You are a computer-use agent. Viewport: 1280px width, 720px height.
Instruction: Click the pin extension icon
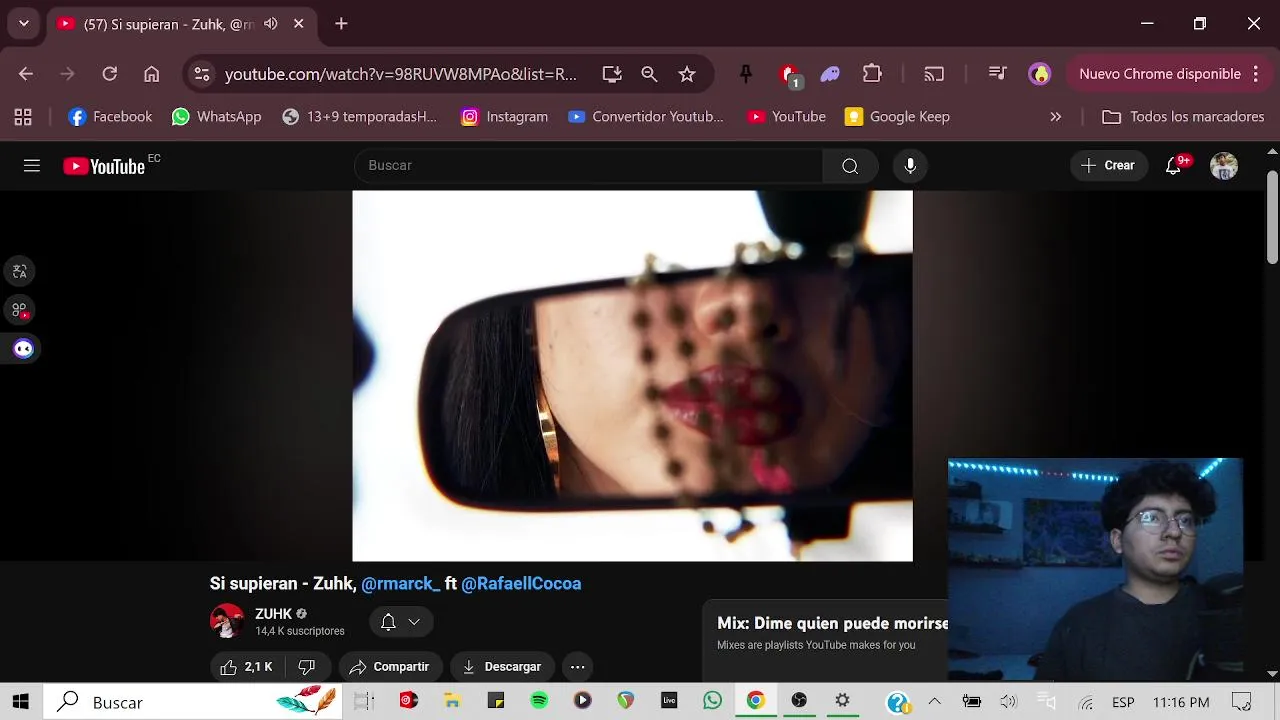tap(746, 74)
